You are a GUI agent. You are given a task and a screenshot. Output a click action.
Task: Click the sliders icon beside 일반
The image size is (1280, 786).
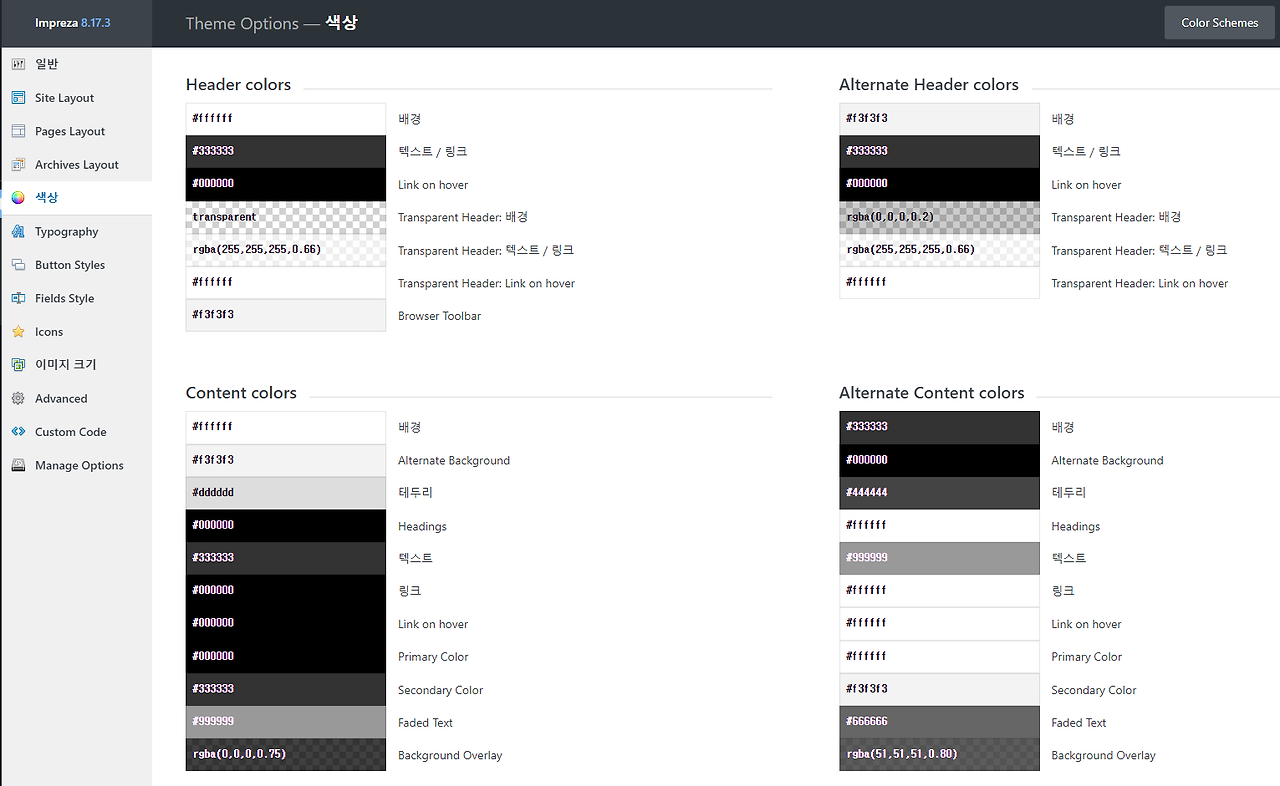18,64
